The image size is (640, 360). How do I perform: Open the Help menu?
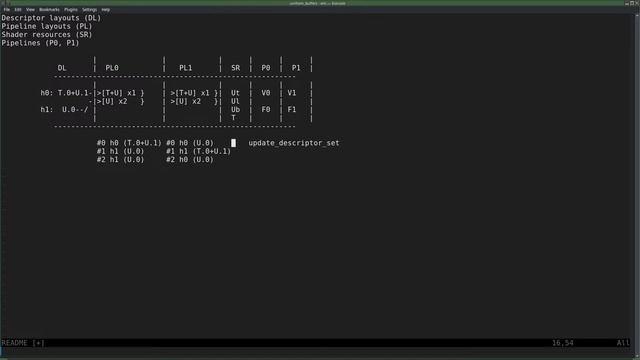coord(105,9)
